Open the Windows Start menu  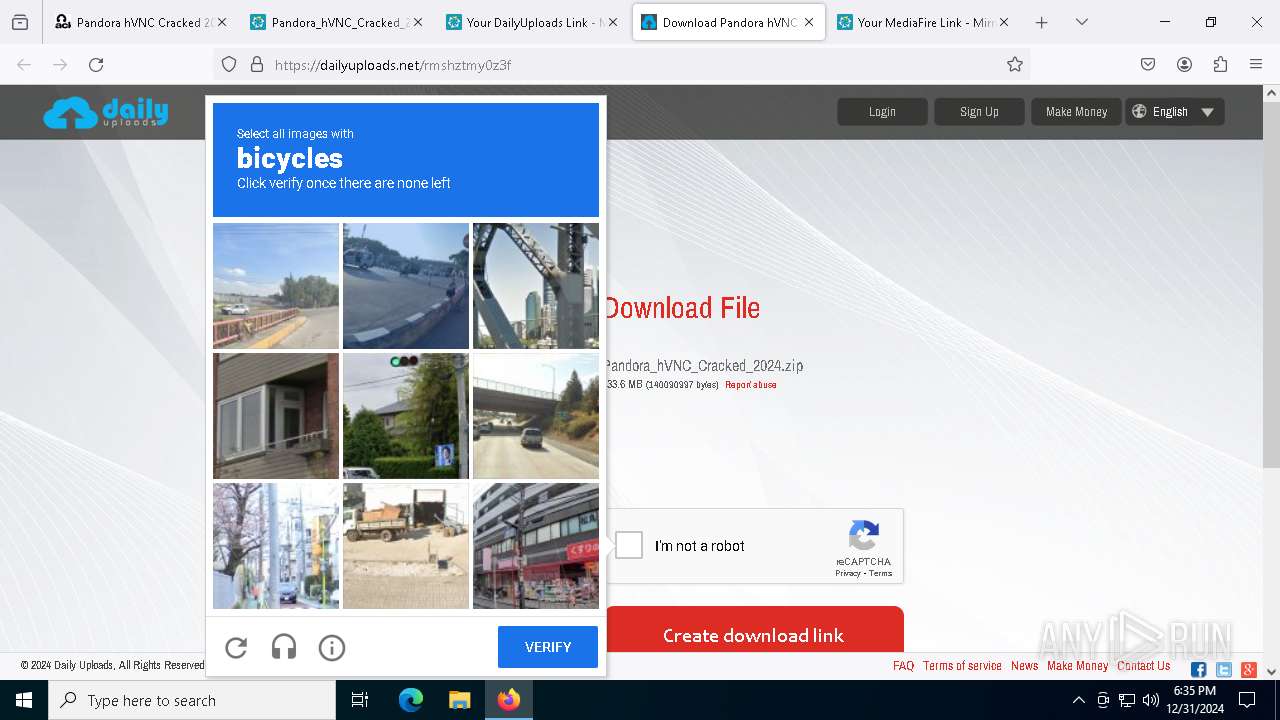click(x=24, y=700)
